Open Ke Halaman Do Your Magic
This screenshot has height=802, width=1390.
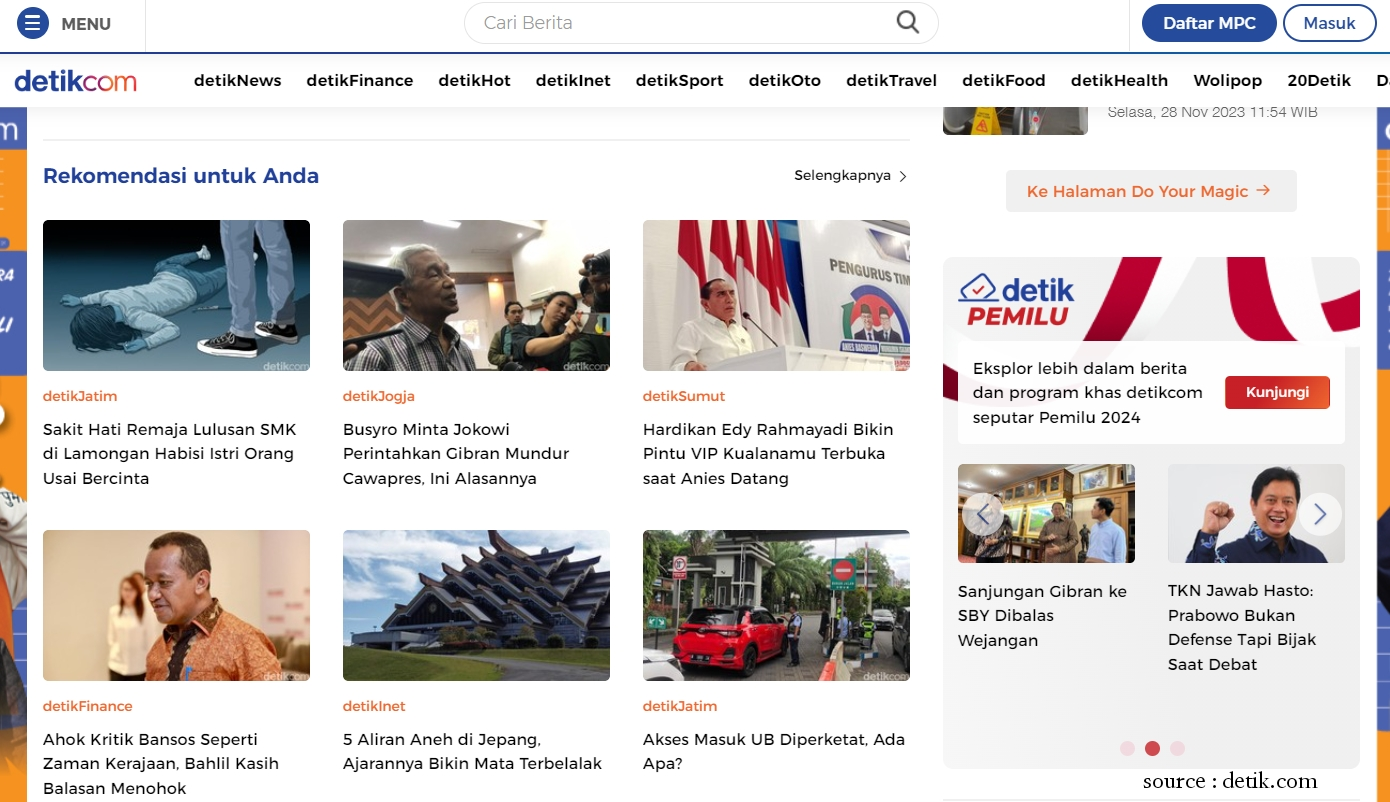(1151, 191)
